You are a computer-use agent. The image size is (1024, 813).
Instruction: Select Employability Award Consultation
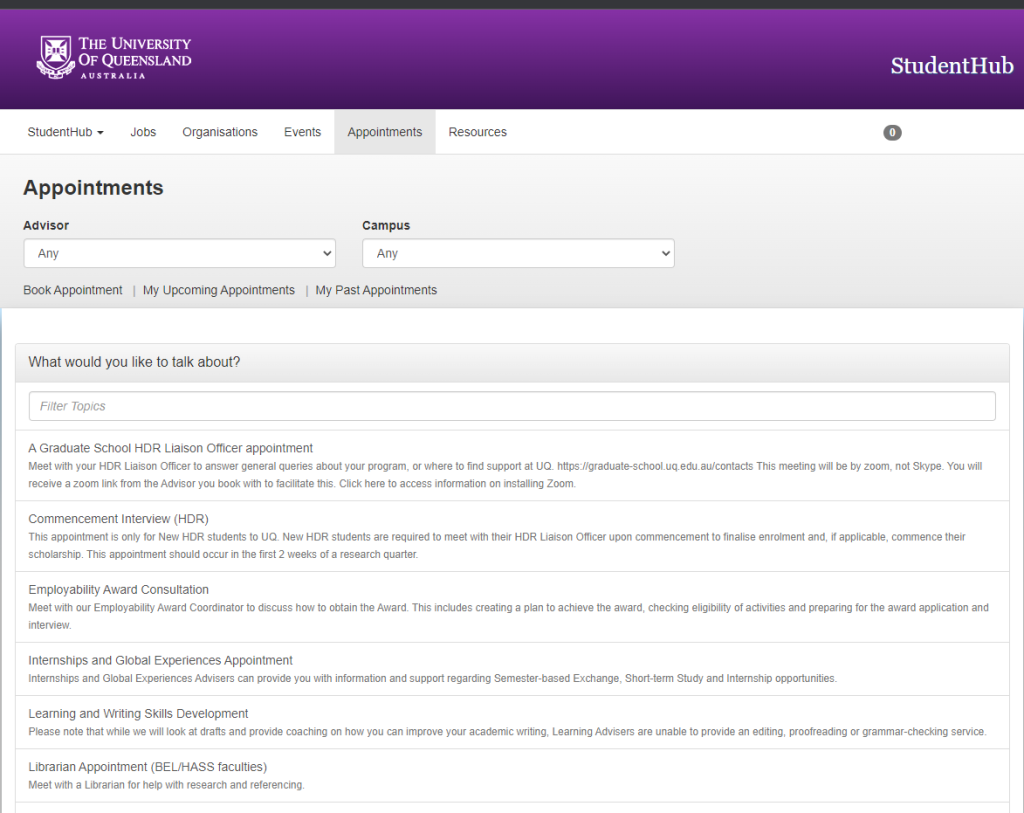pos(118,589)
